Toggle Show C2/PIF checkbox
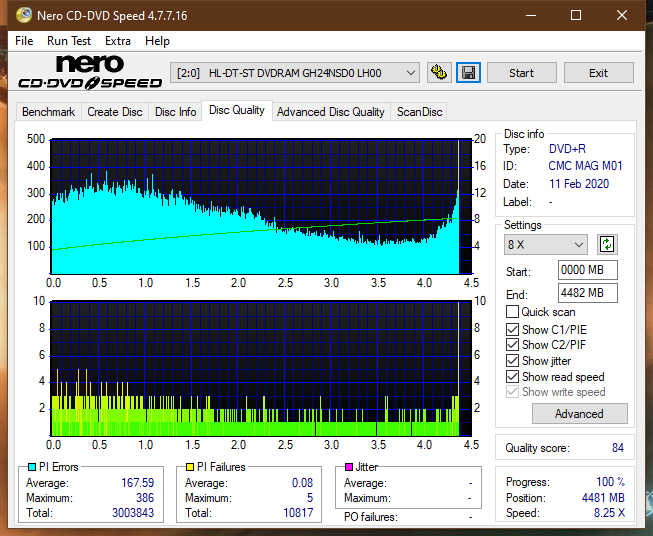Image resolution: width=653 pixels, height=536 pixels. click(x=512, y=345)
